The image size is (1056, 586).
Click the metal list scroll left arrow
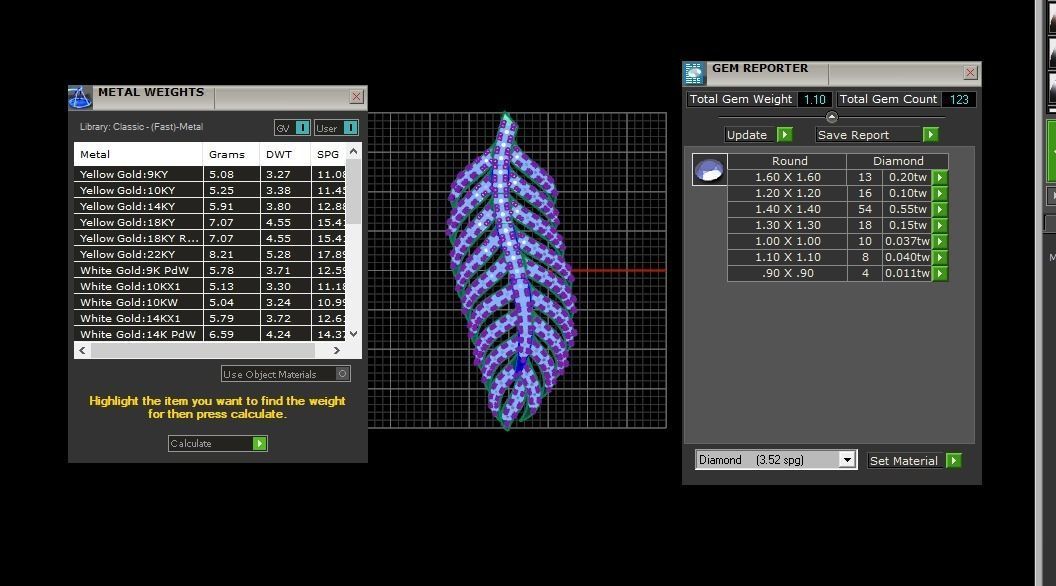(82, 350)
